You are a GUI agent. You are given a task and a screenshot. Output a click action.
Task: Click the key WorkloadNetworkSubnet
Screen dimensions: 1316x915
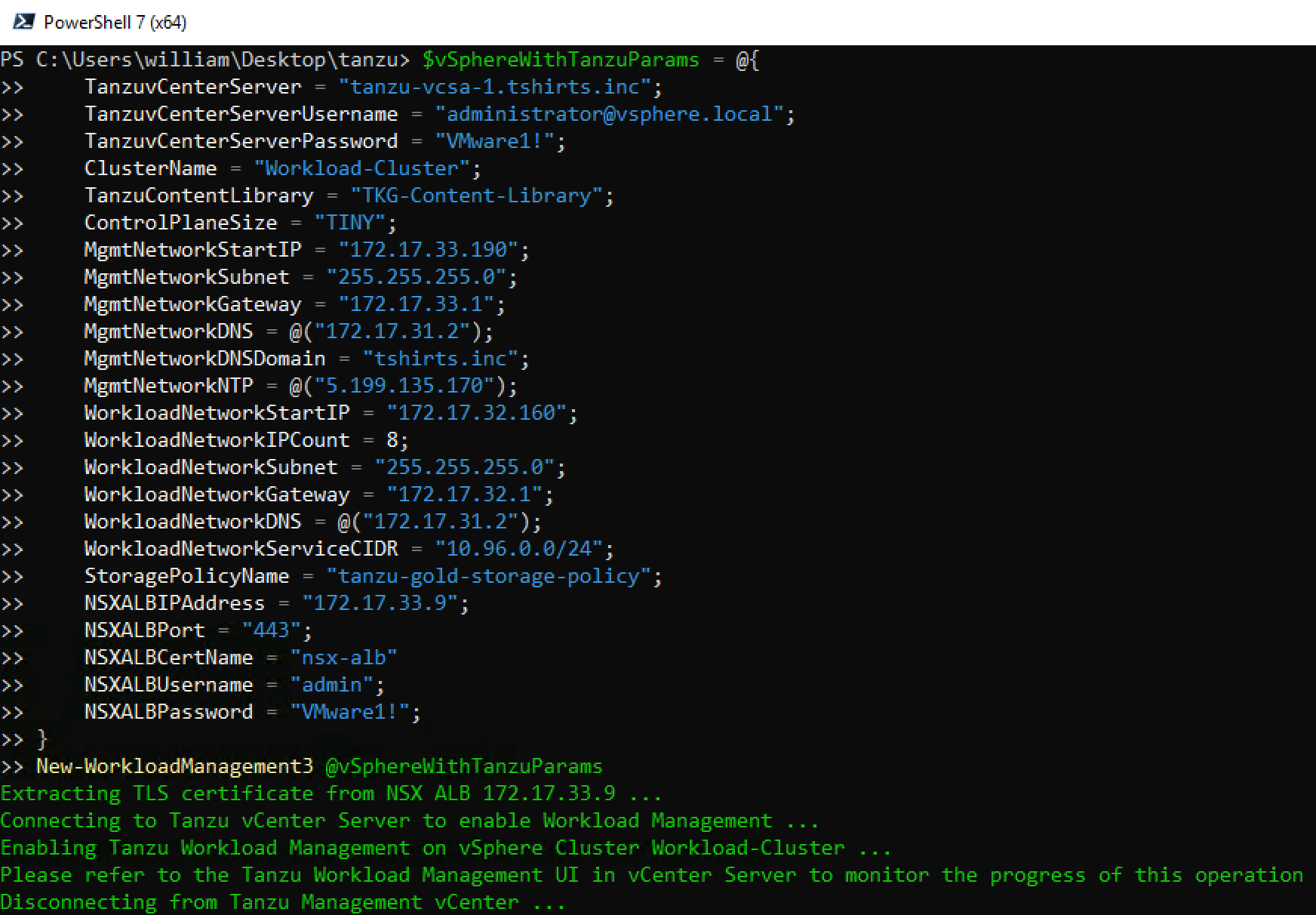pos(211,467)
